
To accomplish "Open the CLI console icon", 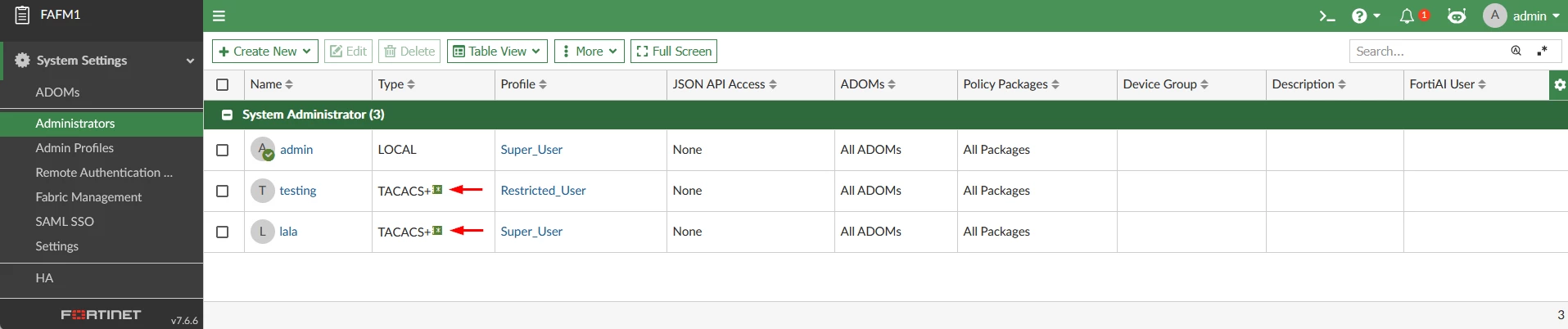I will (x=1327, y=16).
